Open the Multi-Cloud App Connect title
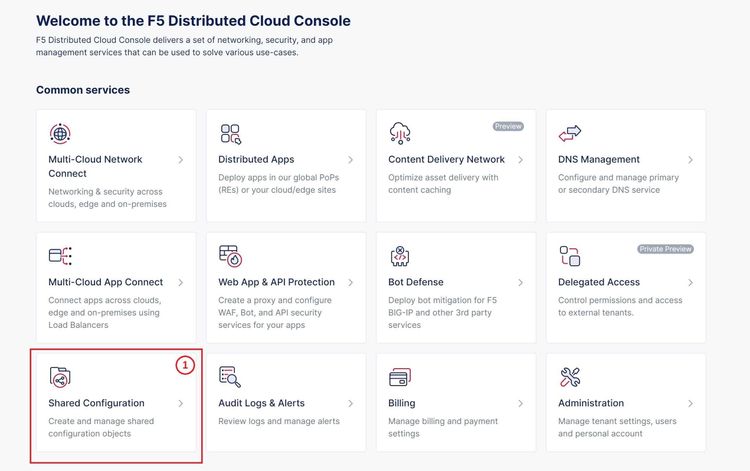750x471 pixels. (x=106, y=282)
